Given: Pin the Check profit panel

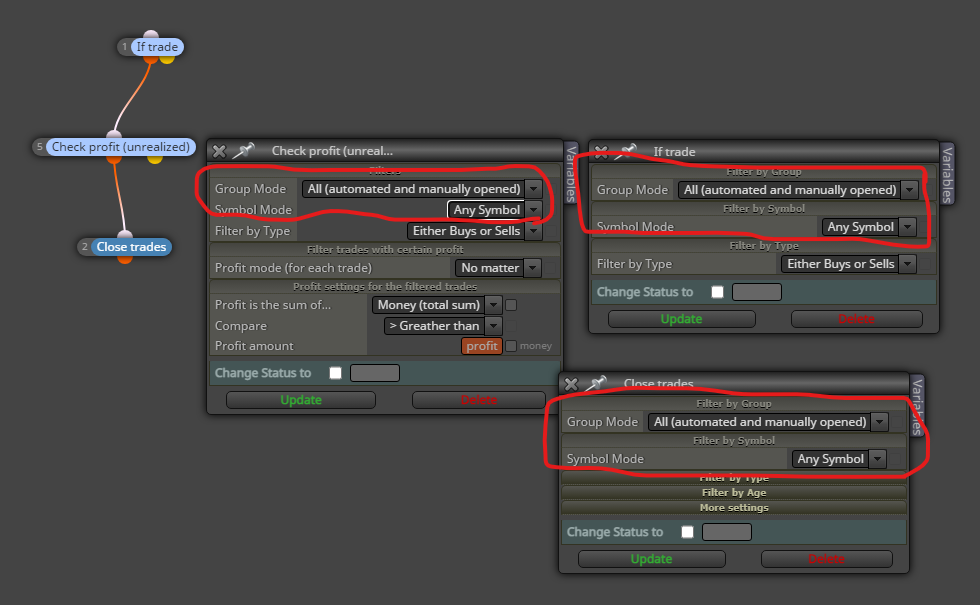Looking at the screenshot, I should 243,151.
